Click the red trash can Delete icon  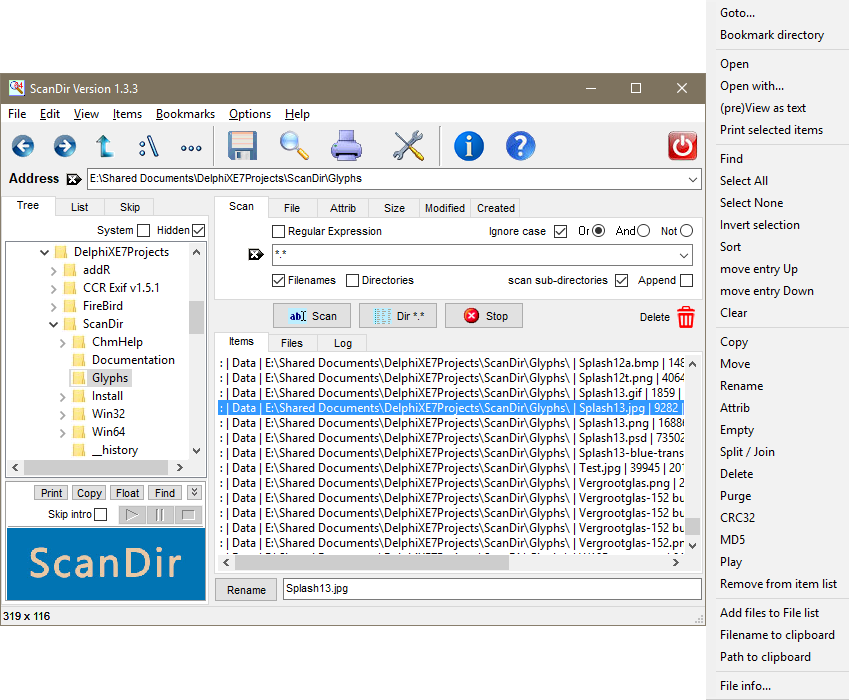pos(686,317)
